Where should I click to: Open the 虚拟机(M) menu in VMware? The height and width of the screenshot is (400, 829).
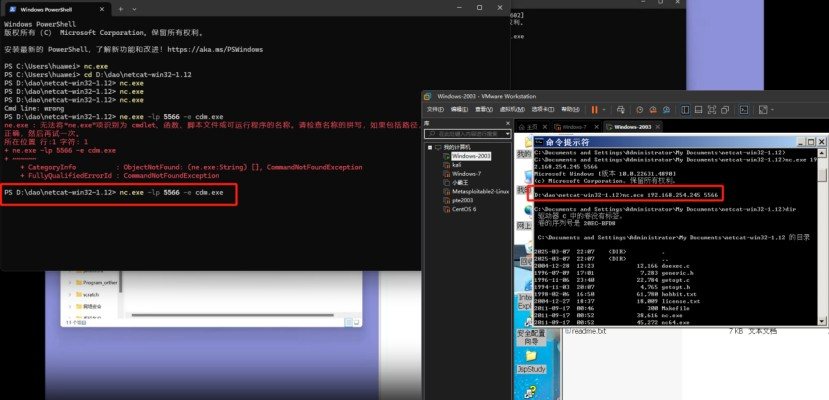[x=512, y=109]
